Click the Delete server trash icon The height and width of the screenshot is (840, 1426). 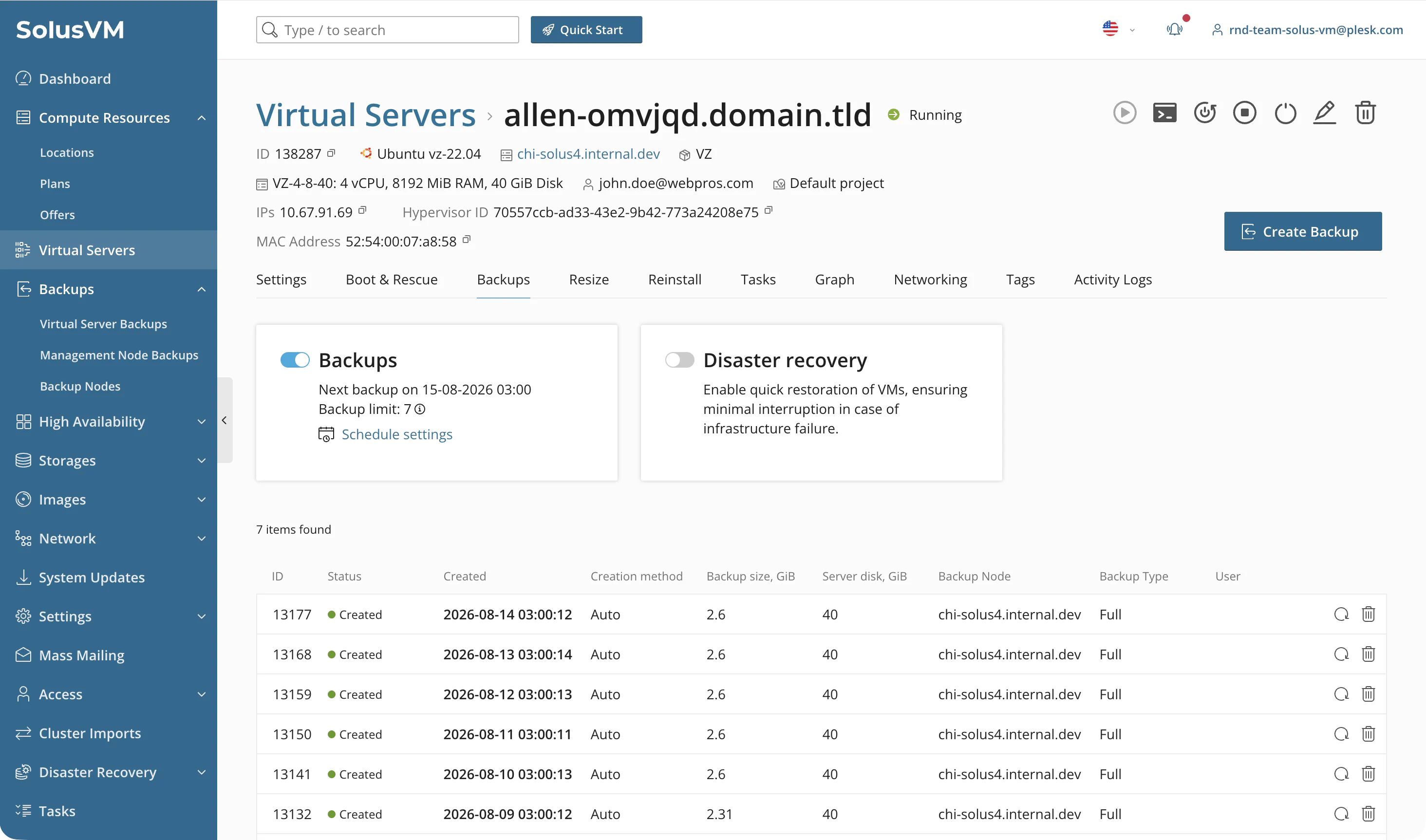[x=1365, y=112]
